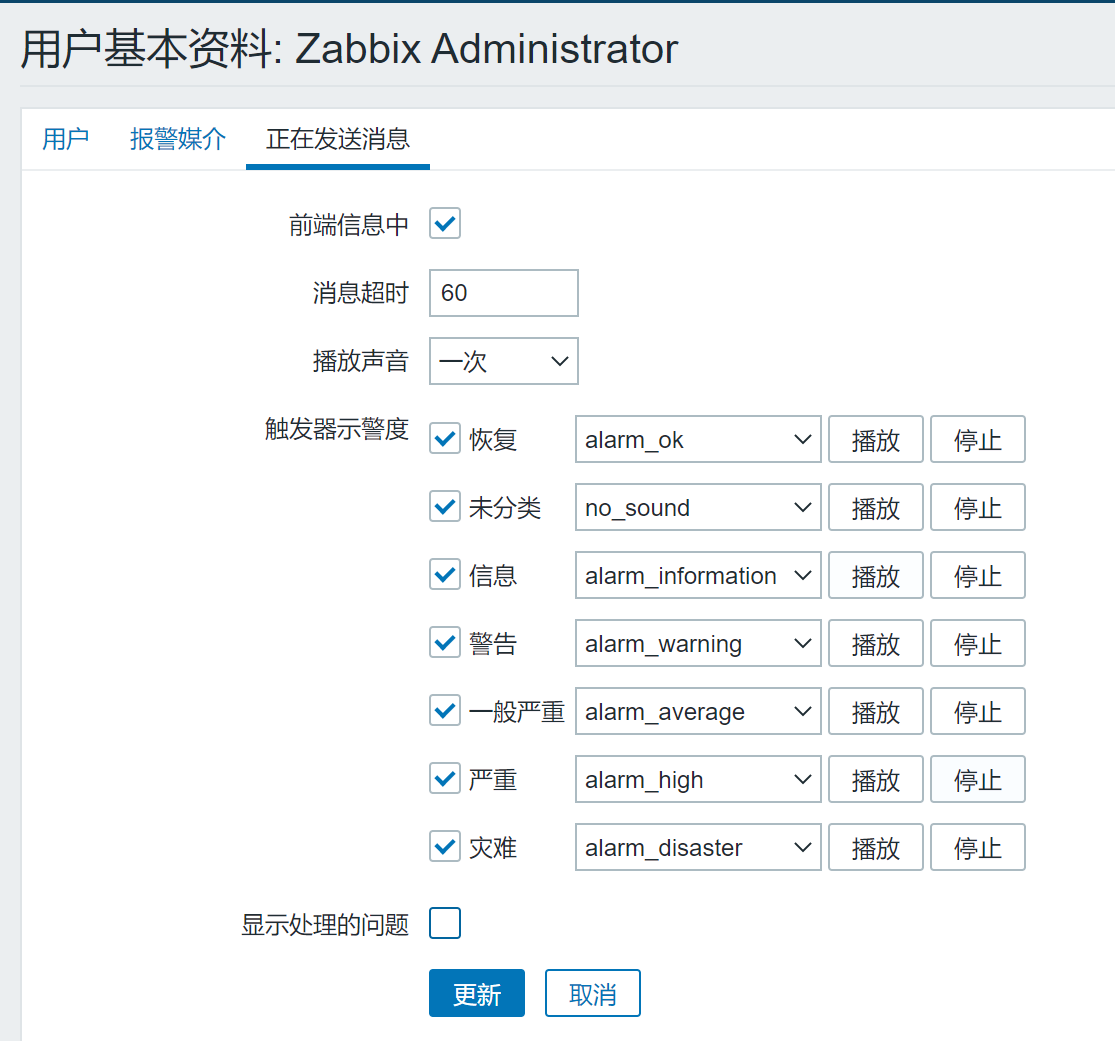Enable 显示处理的问题 checkbox
This screenshot has height=1041, width=1115.
(445, 923)
